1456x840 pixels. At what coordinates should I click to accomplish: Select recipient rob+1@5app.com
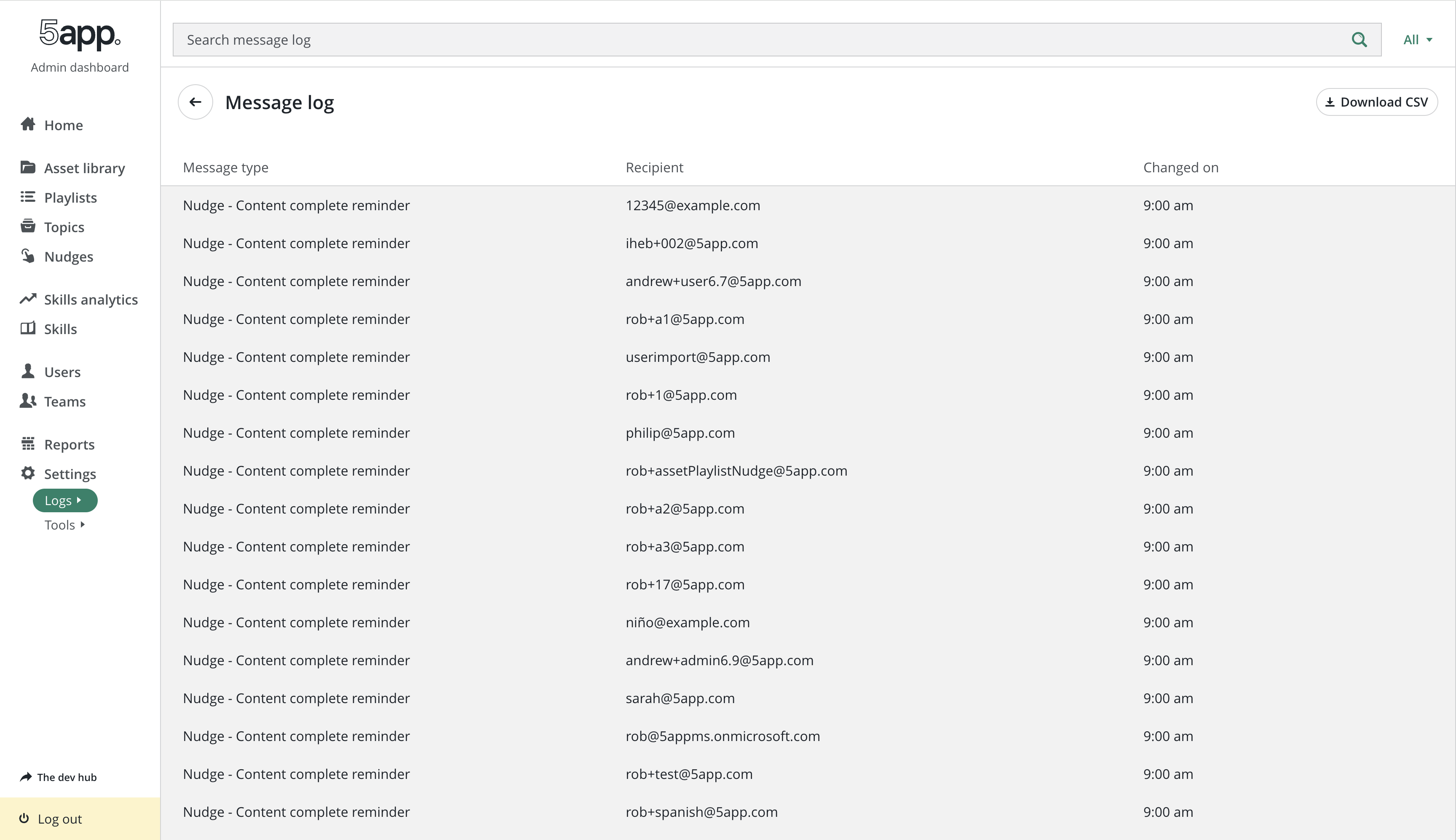tap(681, 395)
